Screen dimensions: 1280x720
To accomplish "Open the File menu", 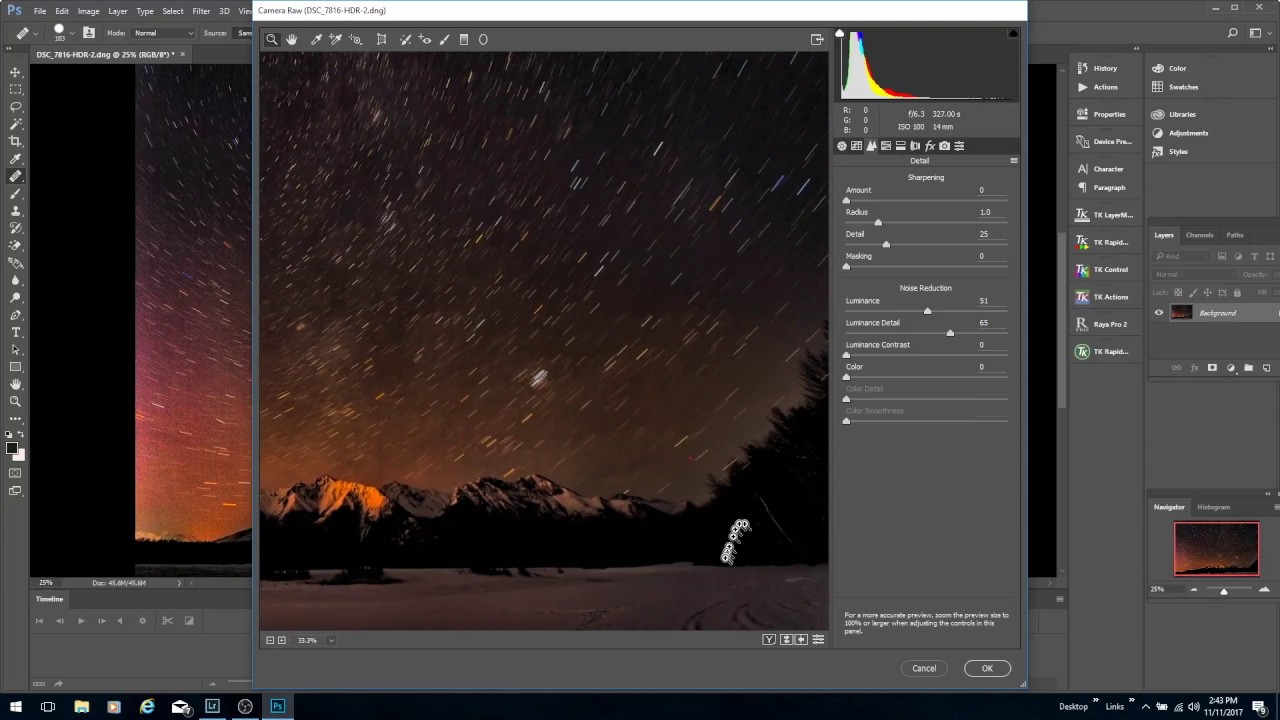I will pyautogui.click(x=39, y=11).
